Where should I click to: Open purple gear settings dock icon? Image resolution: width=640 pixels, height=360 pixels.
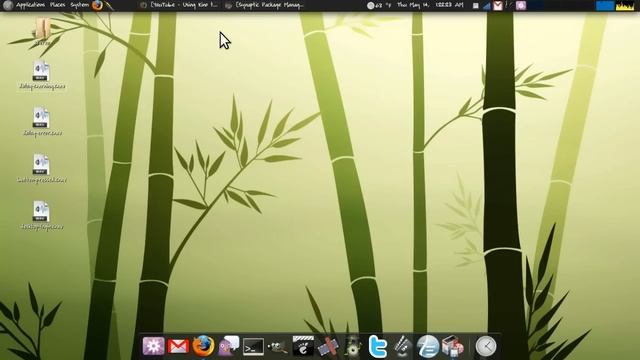point(153,346)
